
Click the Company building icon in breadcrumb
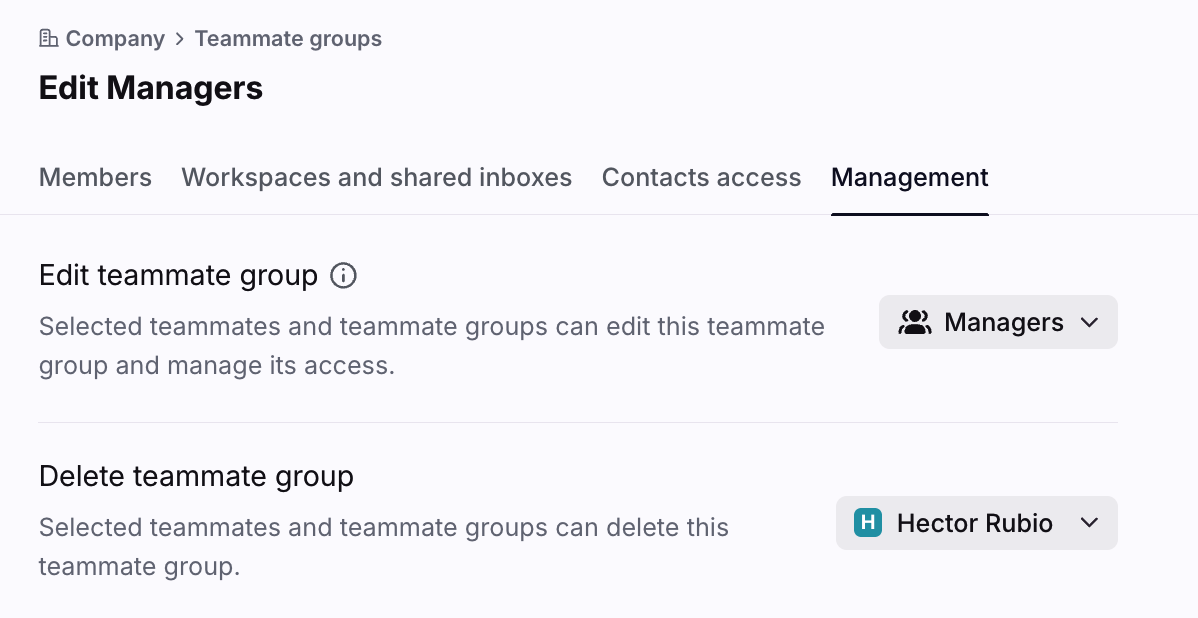[x=48, y=39]
